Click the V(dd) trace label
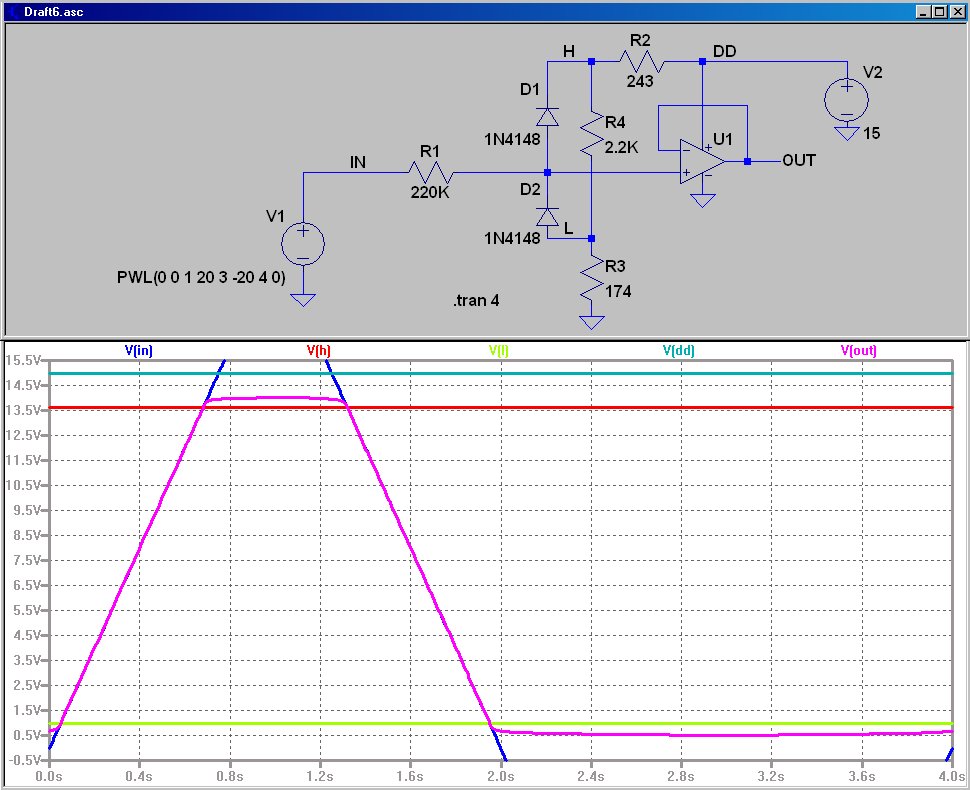The image size is (970, 790). (679, 350)
